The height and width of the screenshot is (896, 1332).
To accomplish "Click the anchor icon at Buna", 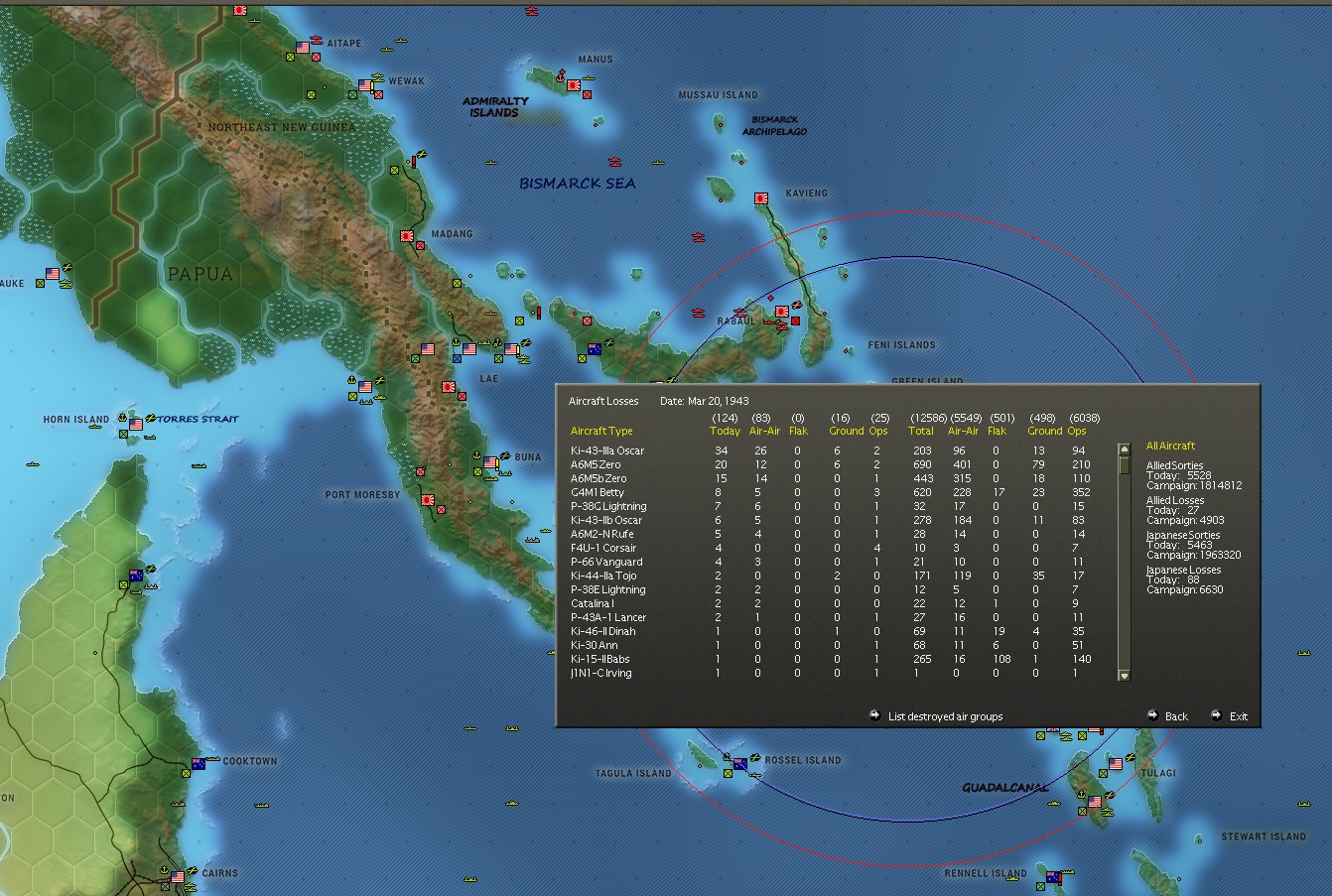I will coord(475,454).
